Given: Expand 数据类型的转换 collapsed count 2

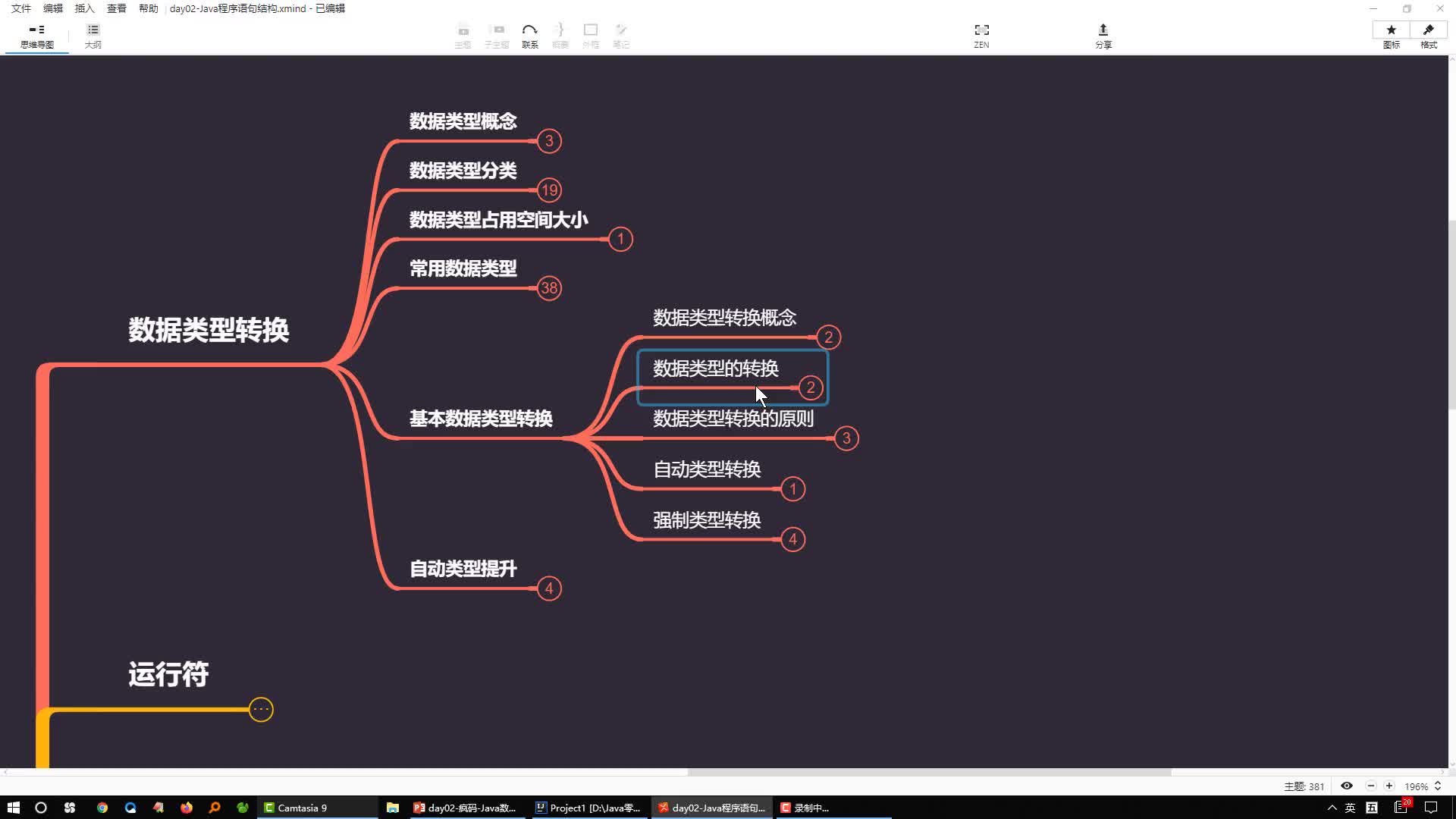Looking at the screenshot, I should (x=811, y=388).
